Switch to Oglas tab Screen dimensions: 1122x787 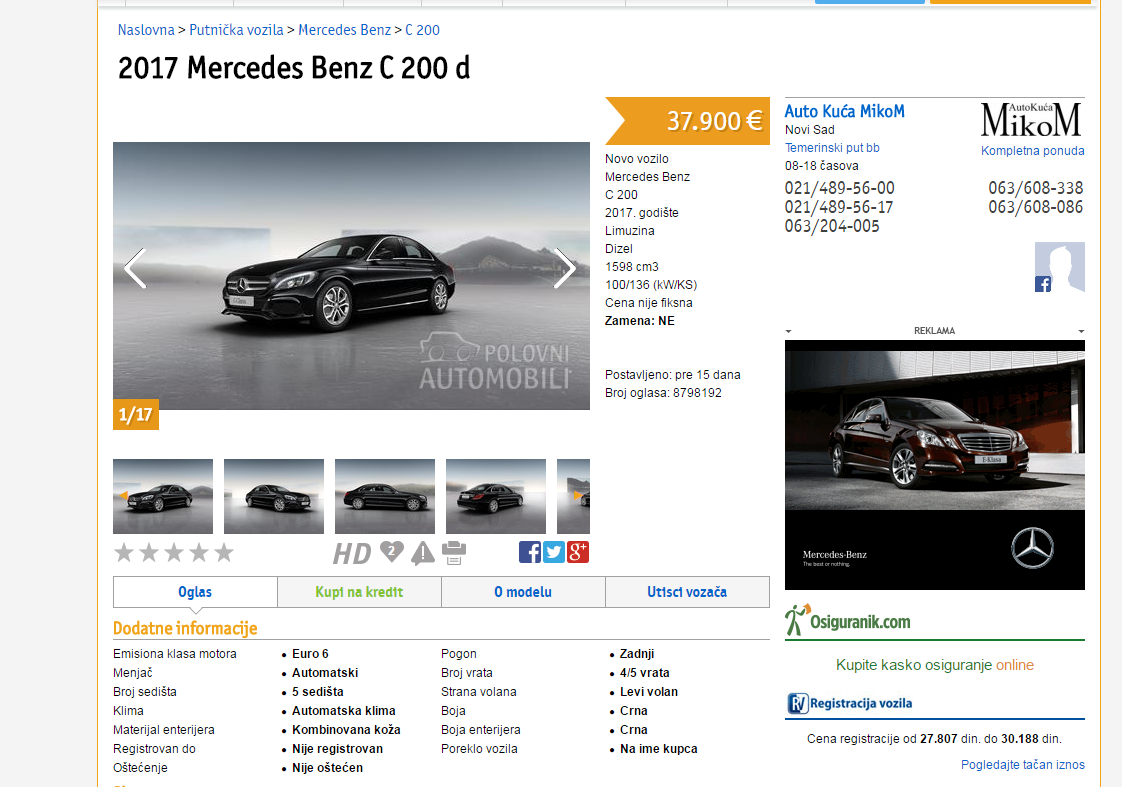pos(195,592)
